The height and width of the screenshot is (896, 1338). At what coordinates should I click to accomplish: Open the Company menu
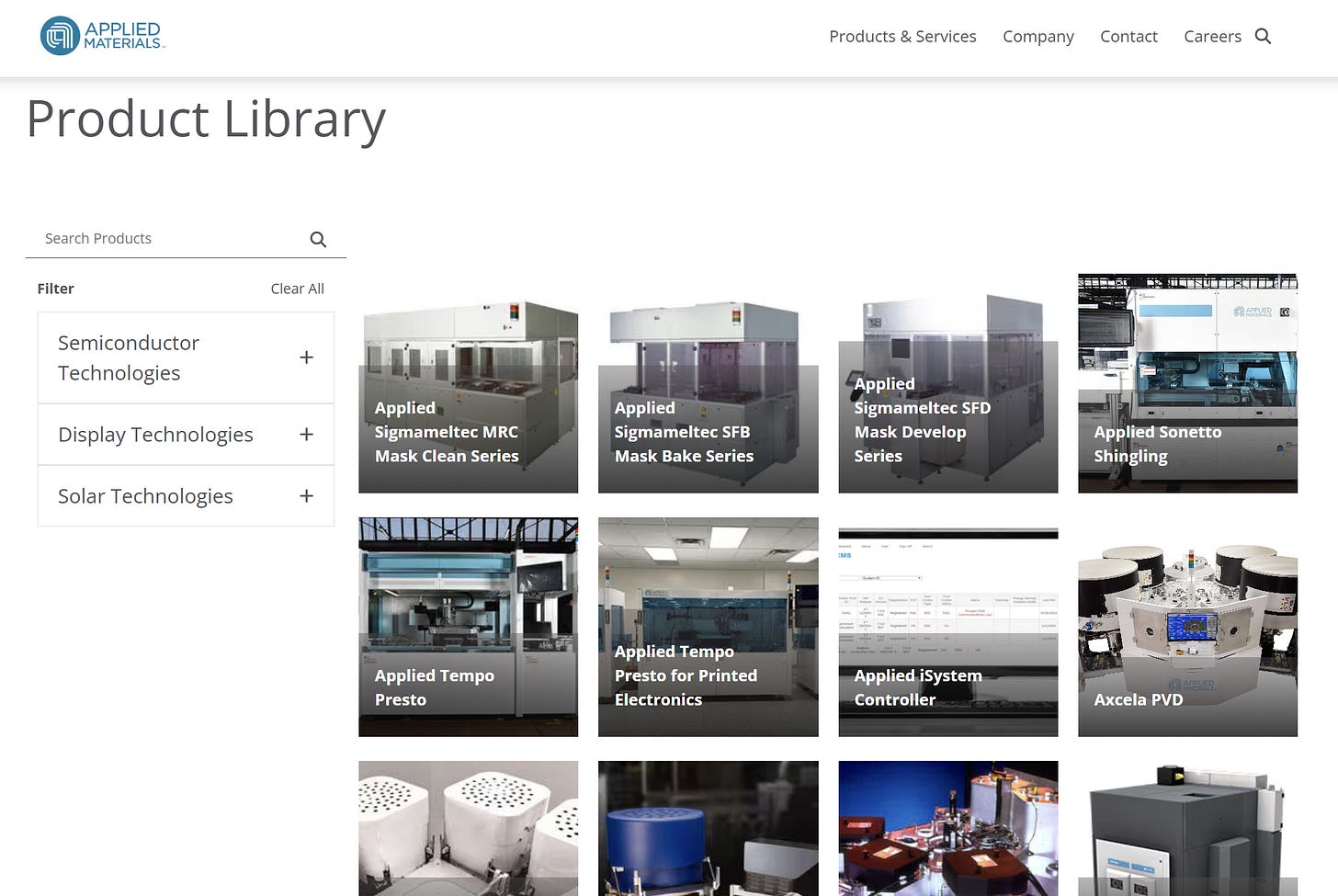tap(1038, 36)
